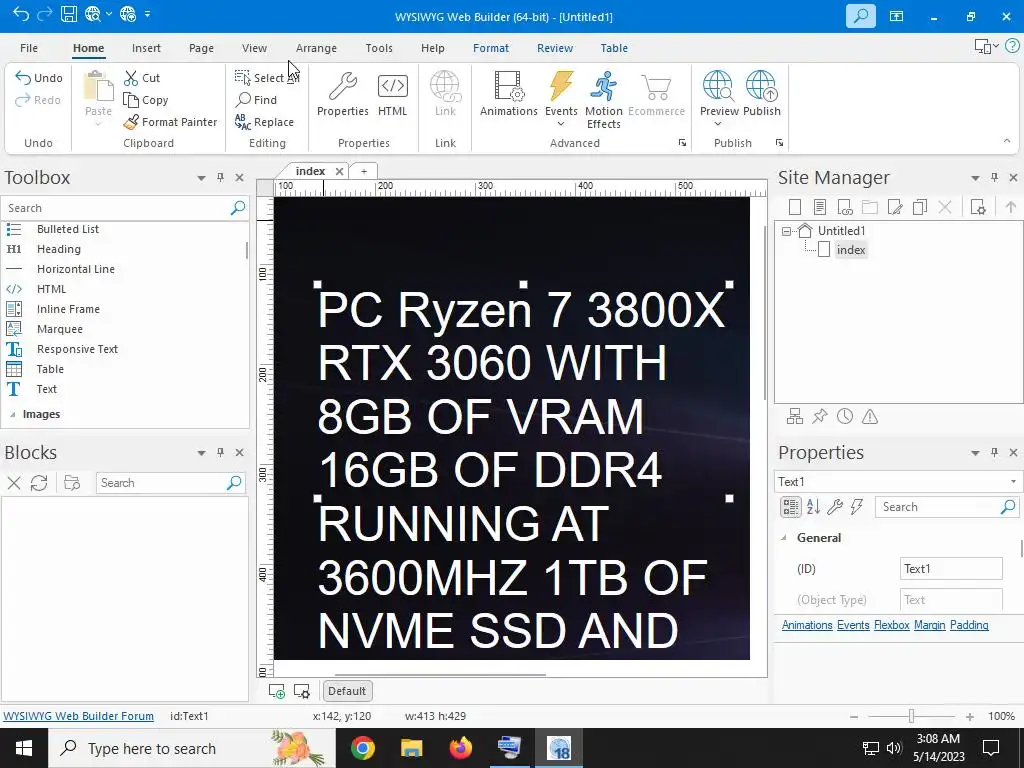Viewport: 1024px width, 768px height.
Task: Add a new tab with plus button
Action: click(364, 171)
